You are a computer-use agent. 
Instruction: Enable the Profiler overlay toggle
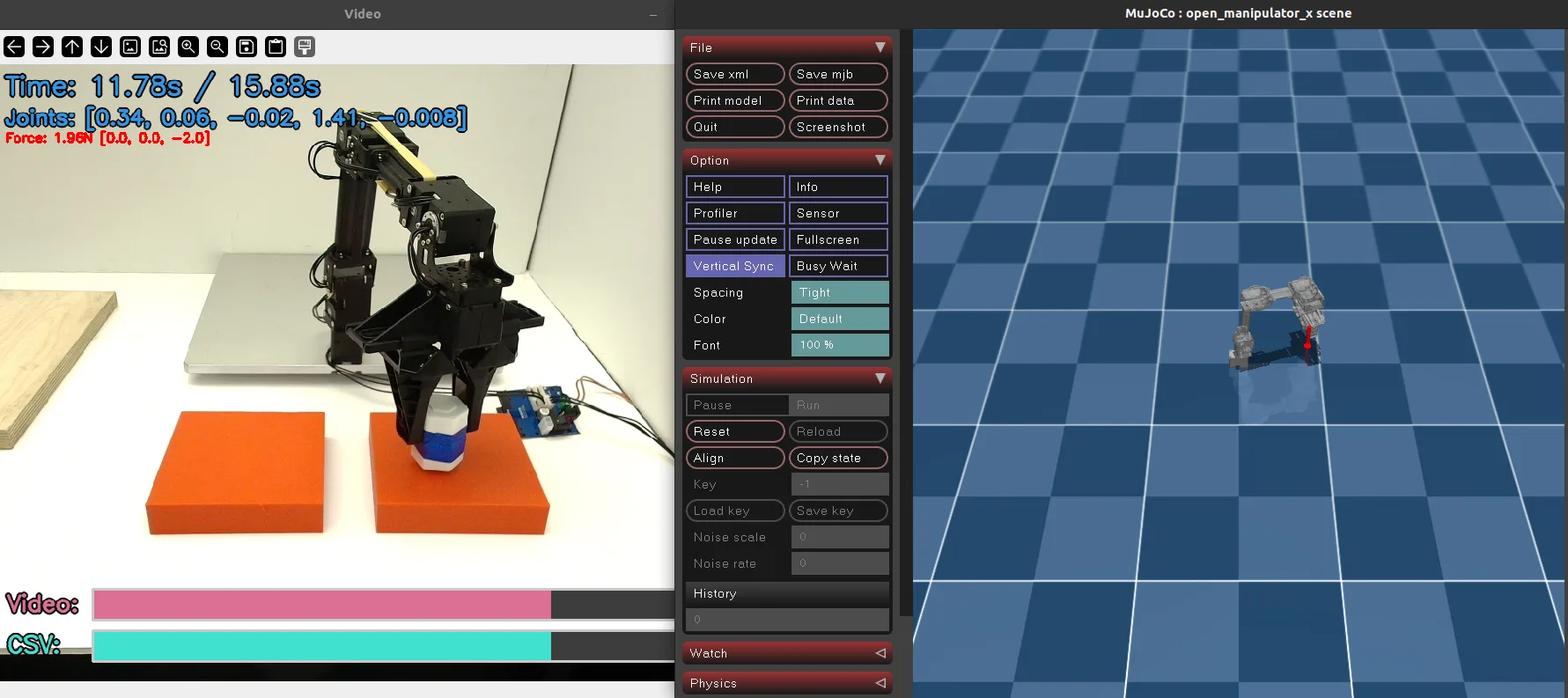tap(735, 213)
